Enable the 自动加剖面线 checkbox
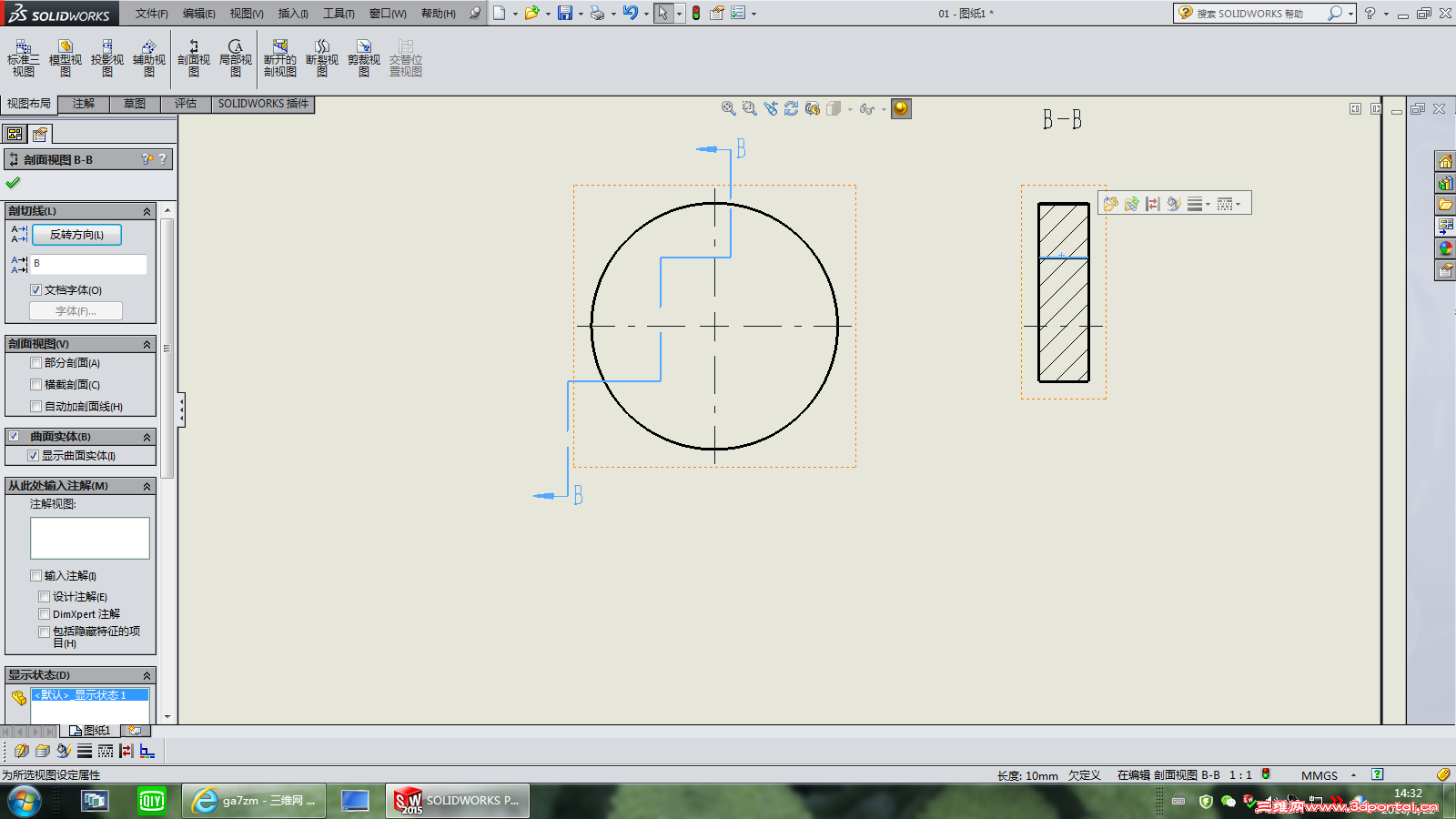The width and height of the screenshot is (1456, 819). (36, 407)
